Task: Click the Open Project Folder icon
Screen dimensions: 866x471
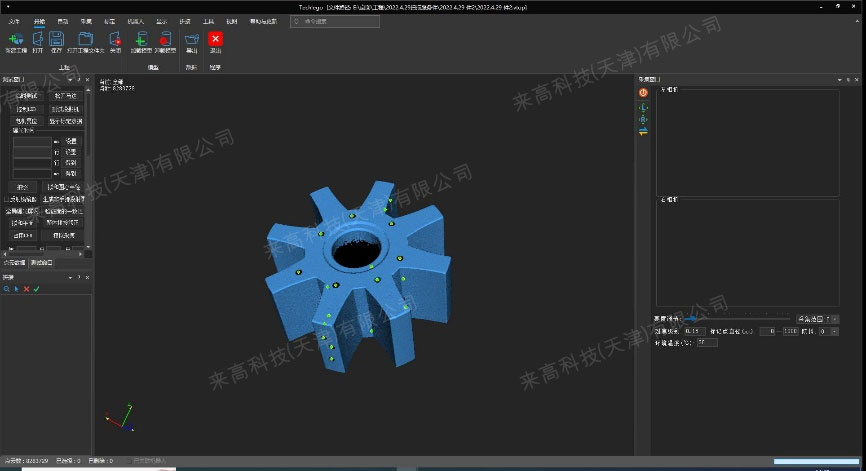Action: pos(85,40)
